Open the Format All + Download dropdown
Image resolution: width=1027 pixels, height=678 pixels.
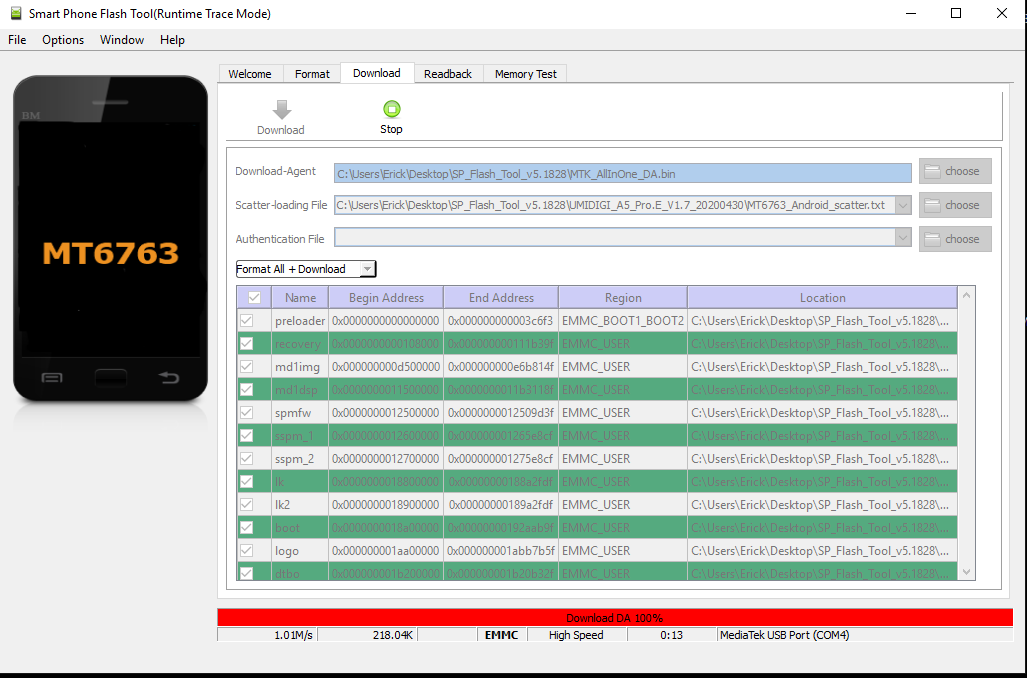pyautogui.click(x=306, y=269)
